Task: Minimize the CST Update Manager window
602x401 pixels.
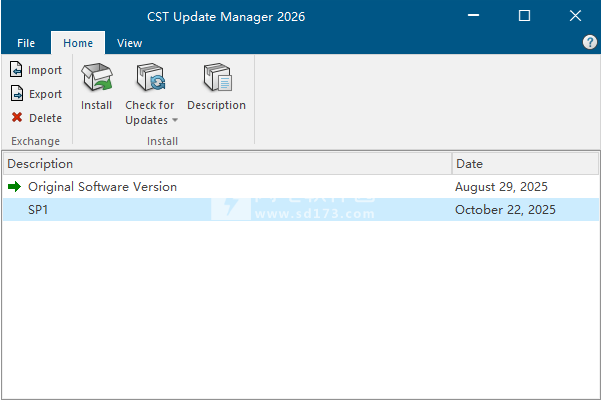Action: coord(477,16)
